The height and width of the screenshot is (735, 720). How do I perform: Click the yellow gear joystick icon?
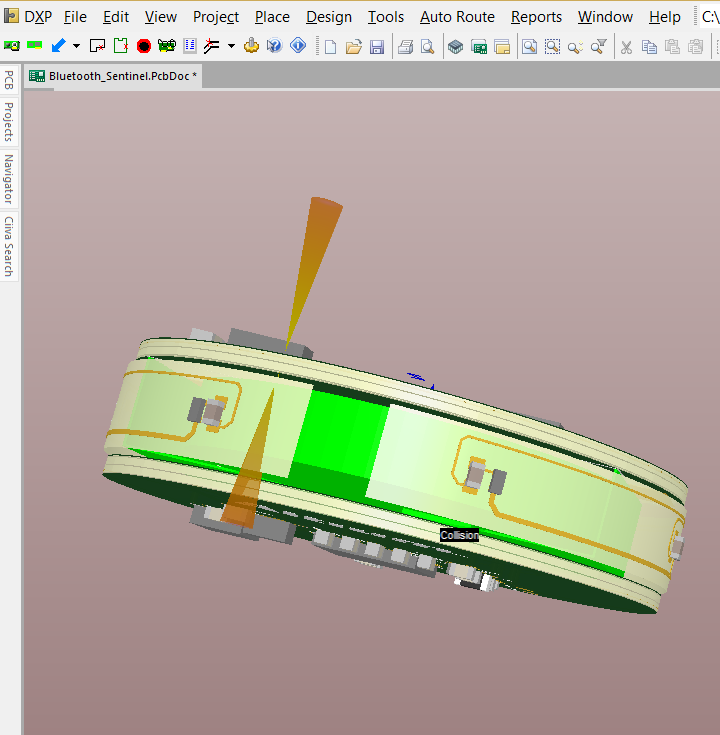coord(251,45)
